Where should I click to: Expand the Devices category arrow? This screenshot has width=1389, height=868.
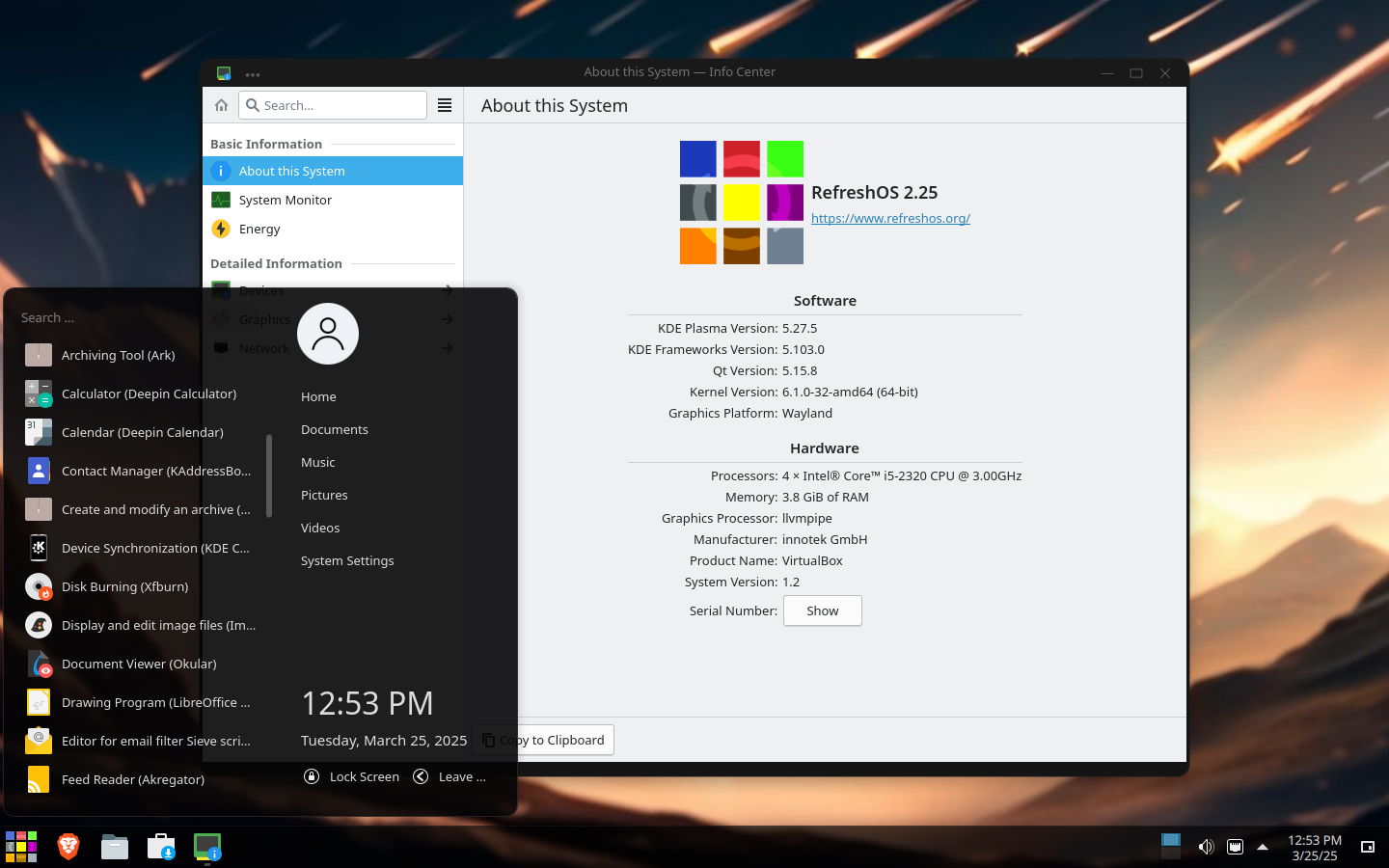[x=448, y=290]
